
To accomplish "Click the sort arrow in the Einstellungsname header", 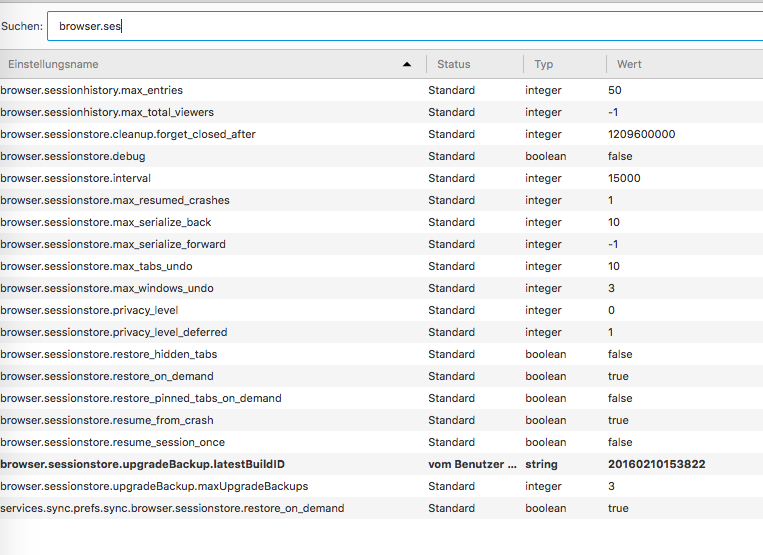I will [x=407, y=64].
